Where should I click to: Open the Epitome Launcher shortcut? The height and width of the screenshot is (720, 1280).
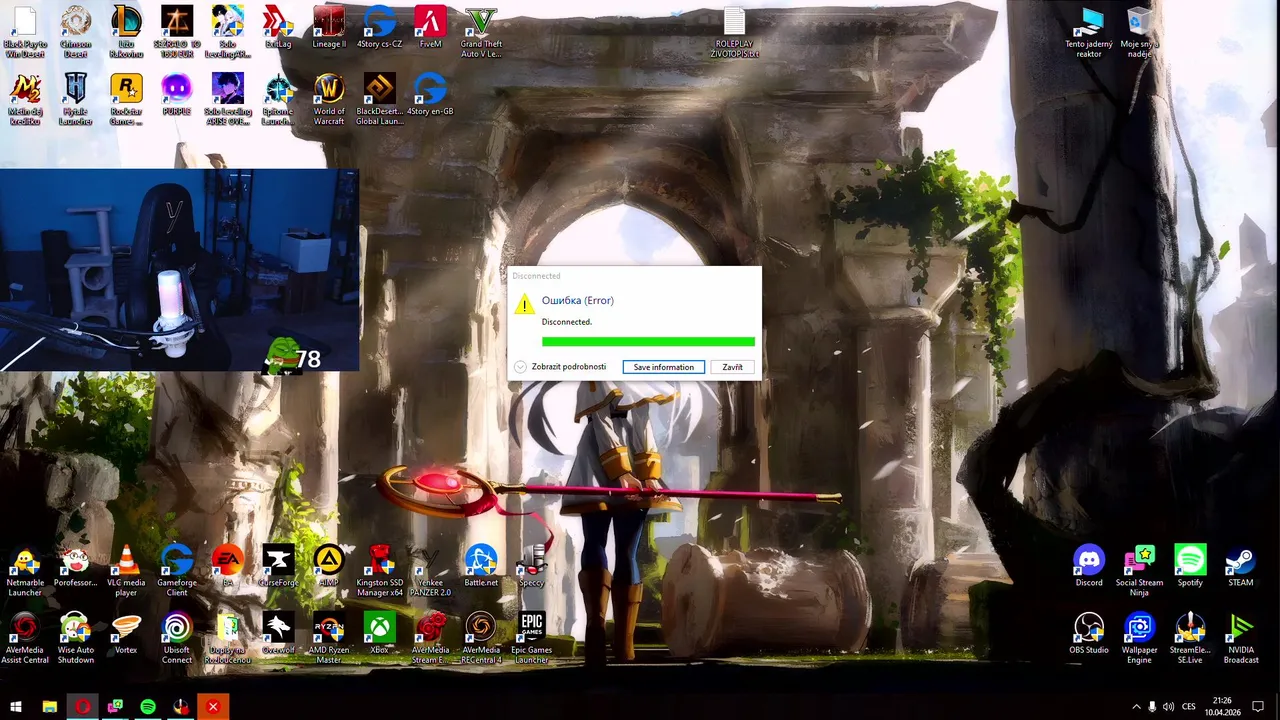tap(278, 99)
